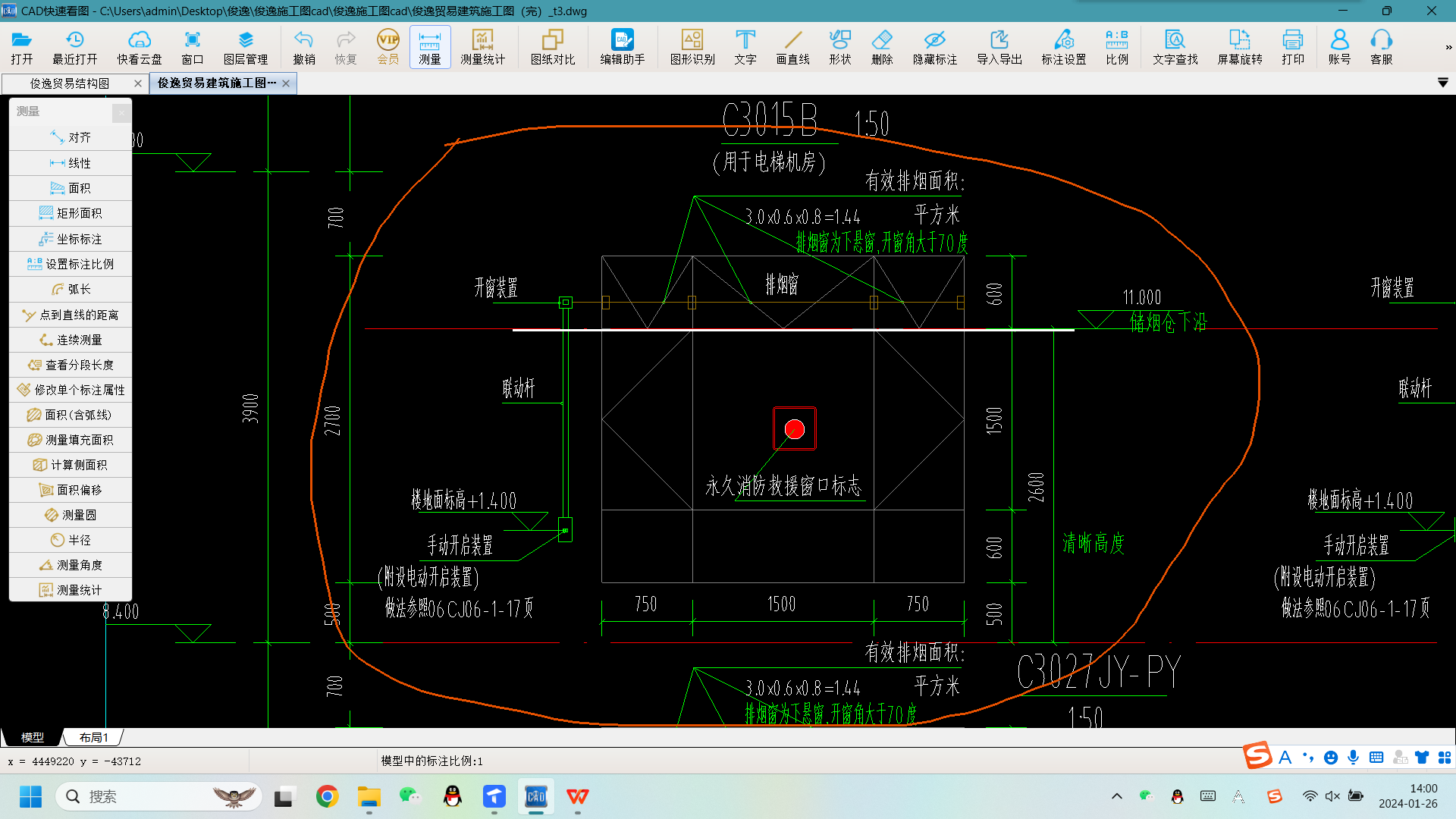Switch to the 布局1 layout tab
This screenshot has width=1456, height=819.
click(x=93, y=737)
